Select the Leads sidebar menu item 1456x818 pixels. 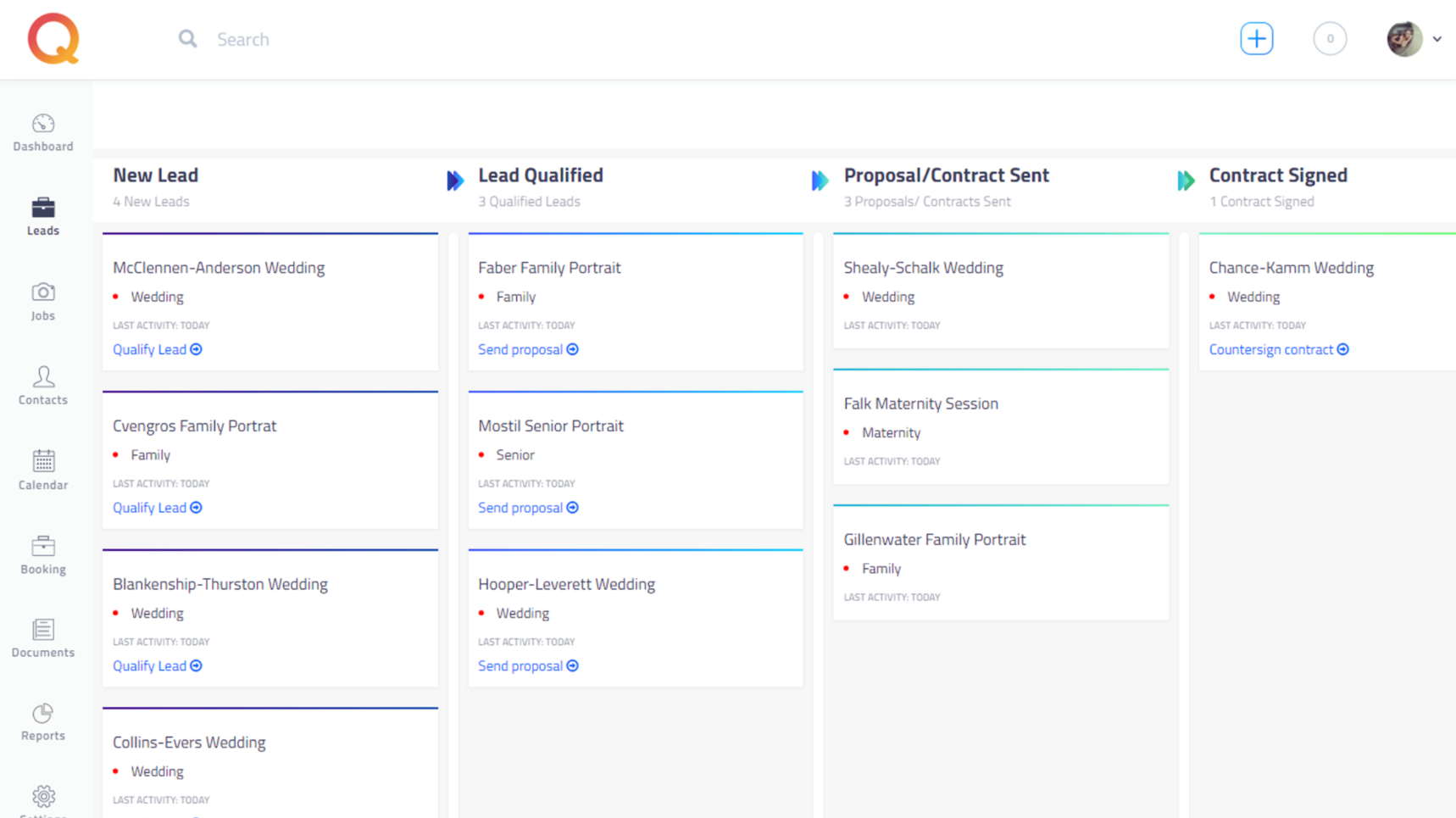(x=43, y=216)
